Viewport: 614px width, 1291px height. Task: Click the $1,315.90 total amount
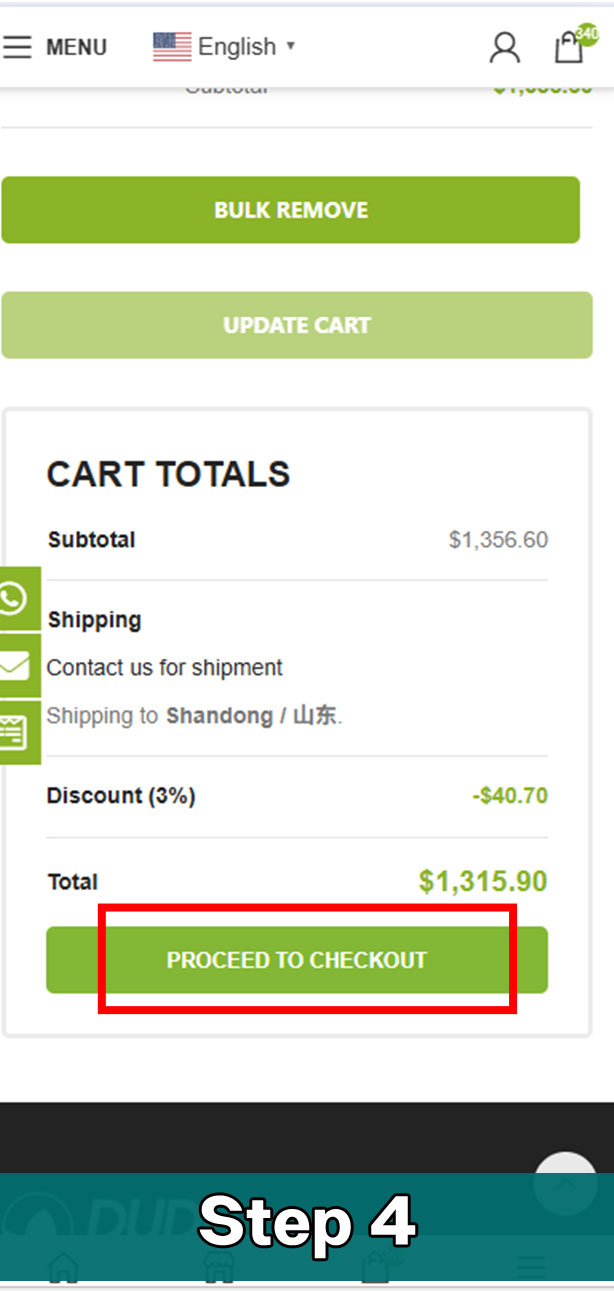[x=483, y=881]
